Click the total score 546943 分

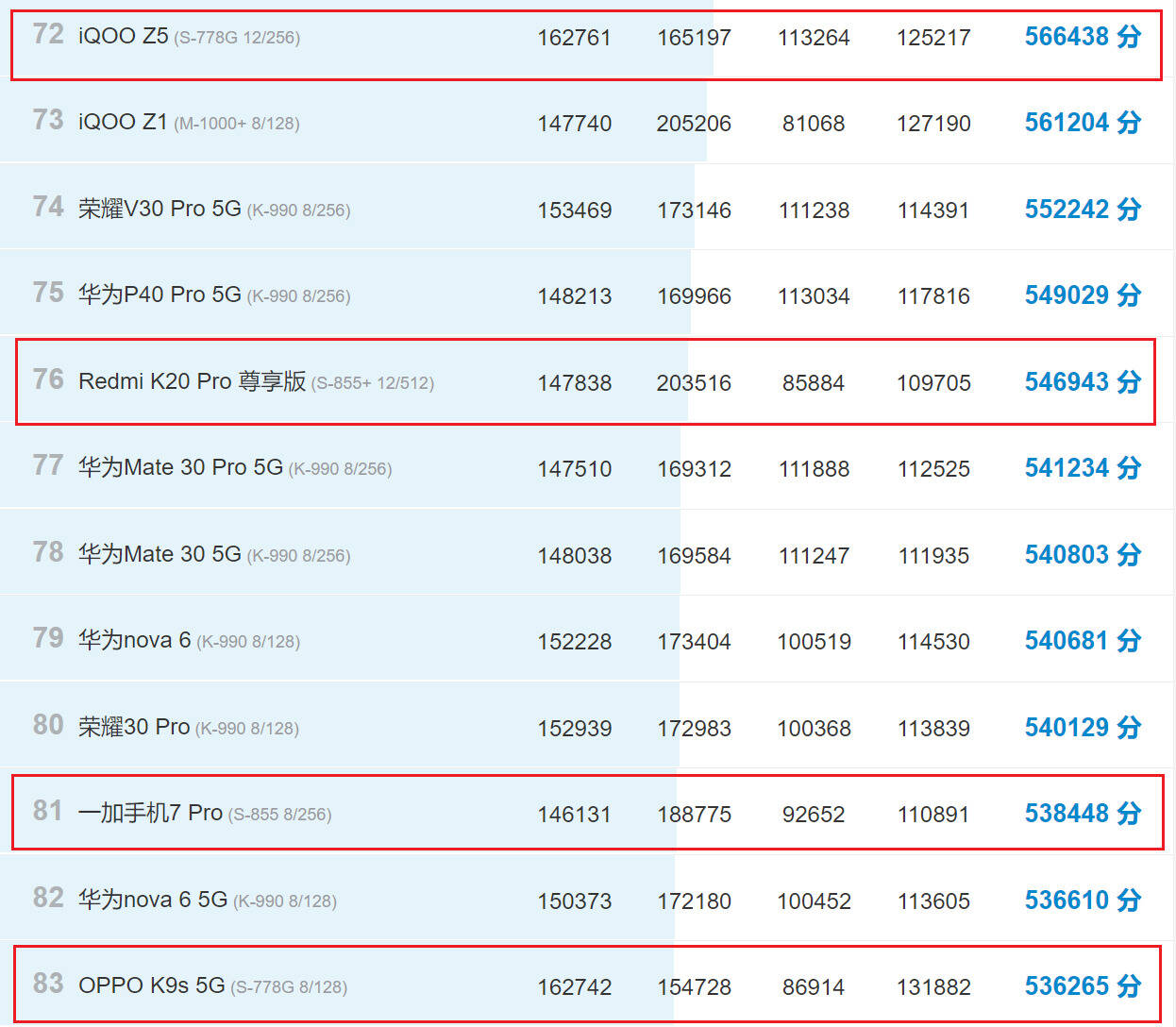pyautogui.click(x=1083, y=382)
